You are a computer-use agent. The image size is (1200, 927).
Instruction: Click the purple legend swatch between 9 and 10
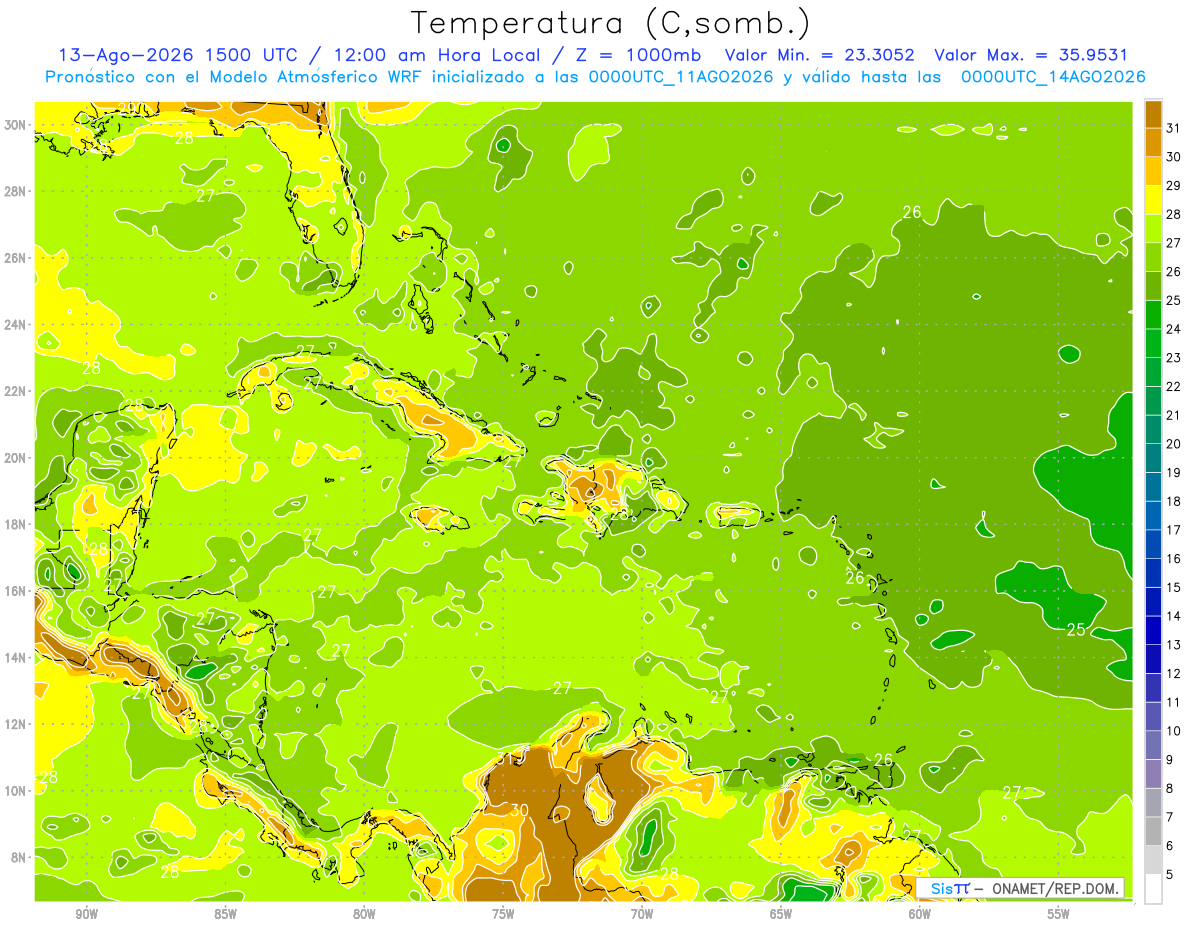click(x=1153, y=745)
